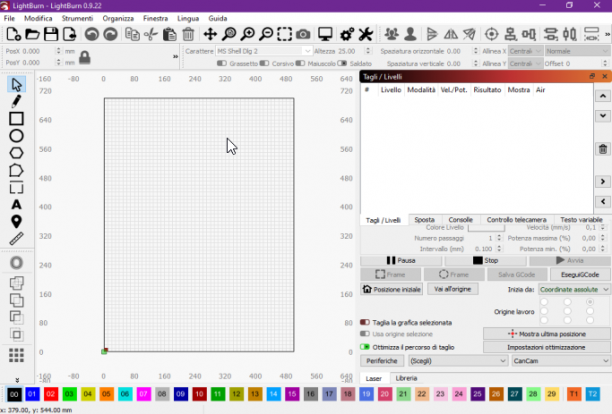Save the project with the floppy disk icon
This screenshot has width=612, height=414.
[x=51, y=34]
